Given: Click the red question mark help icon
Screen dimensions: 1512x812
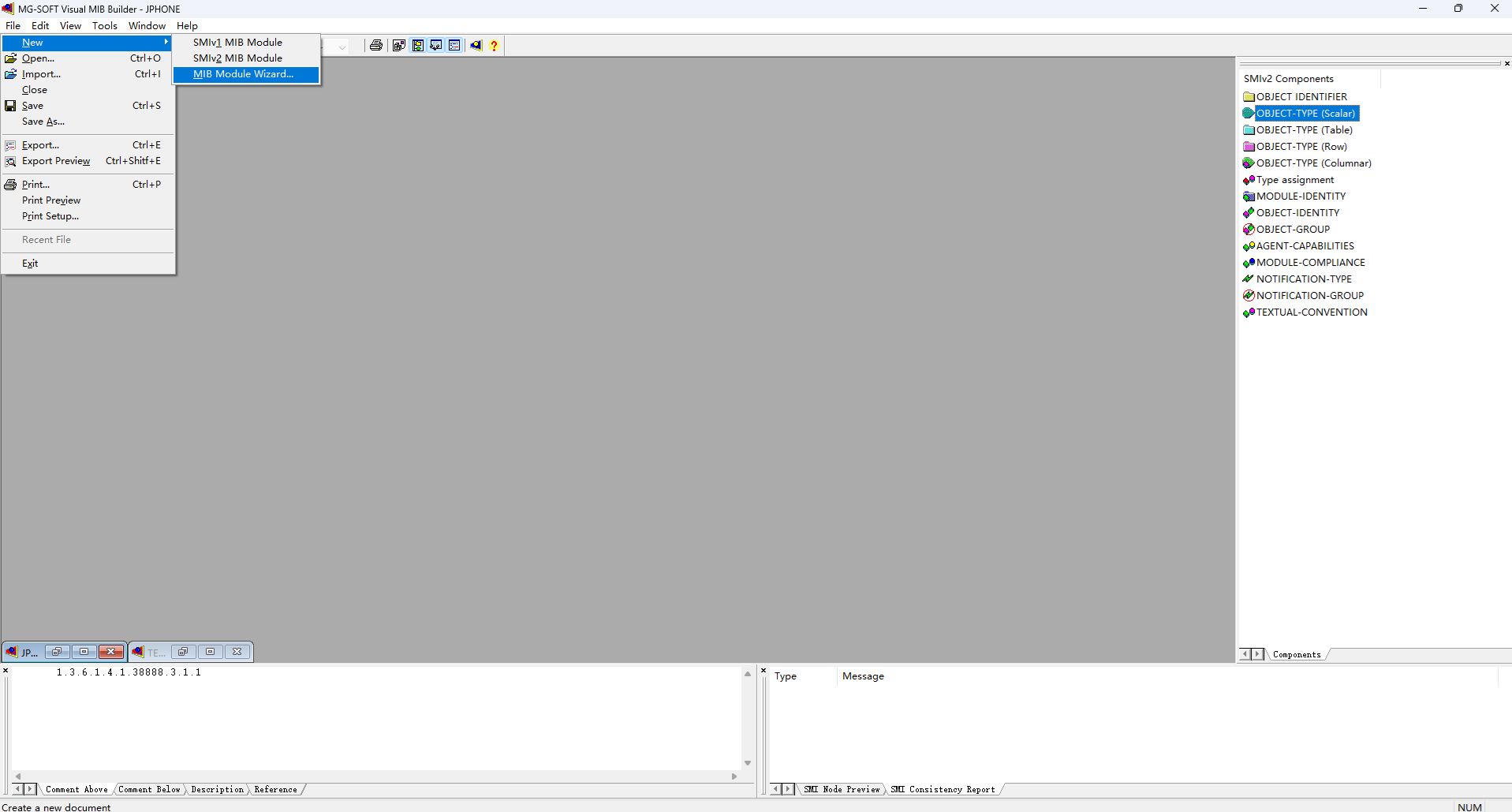Looking at the screenshot, I should tap(495, 46).
